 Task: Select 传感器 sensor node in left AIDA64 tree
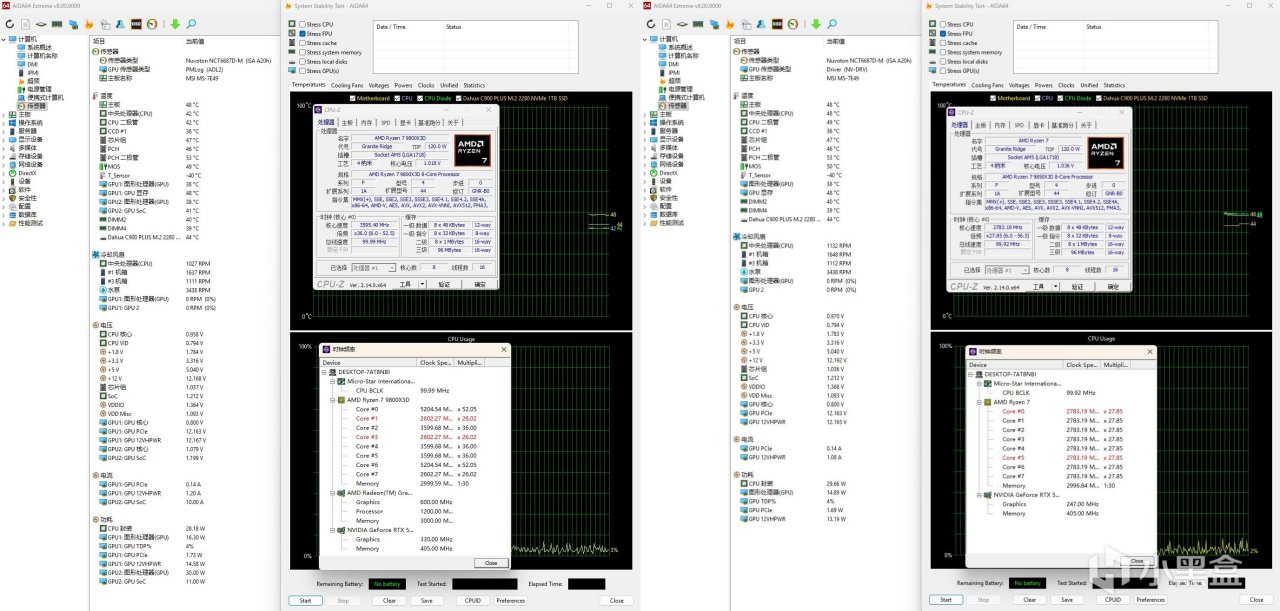36,106
